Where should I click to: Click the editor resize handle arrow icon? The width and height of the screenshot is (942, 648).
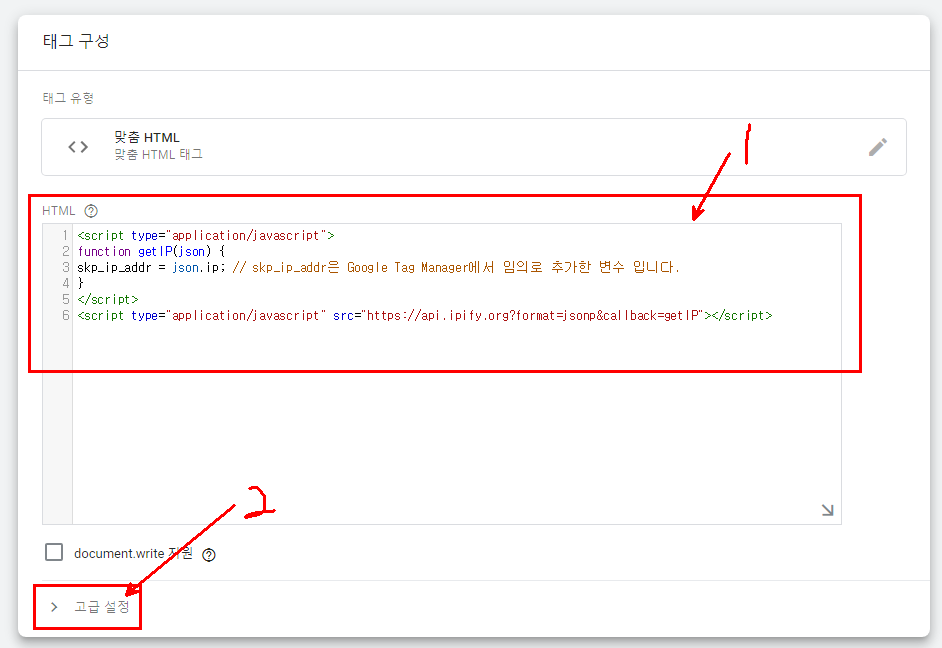(827, 510)
